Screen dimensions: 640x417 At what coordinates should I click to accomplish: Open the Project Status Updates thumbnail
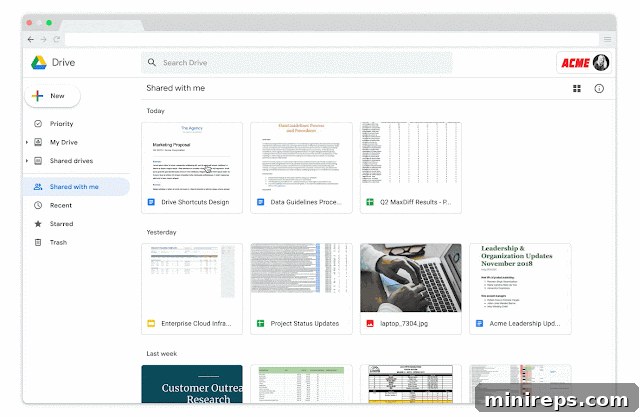click(301, 278)
